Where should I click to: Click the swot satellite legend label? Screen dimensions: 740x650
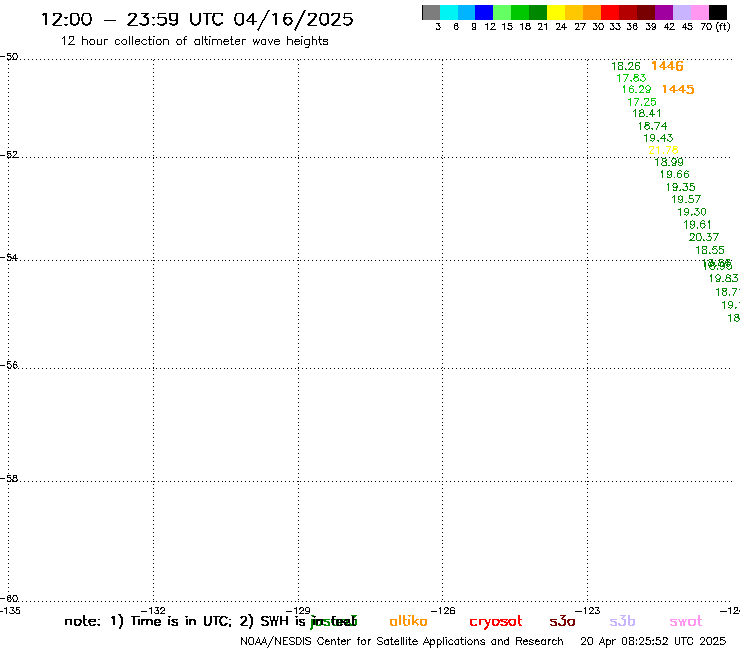tap(686, 622)
